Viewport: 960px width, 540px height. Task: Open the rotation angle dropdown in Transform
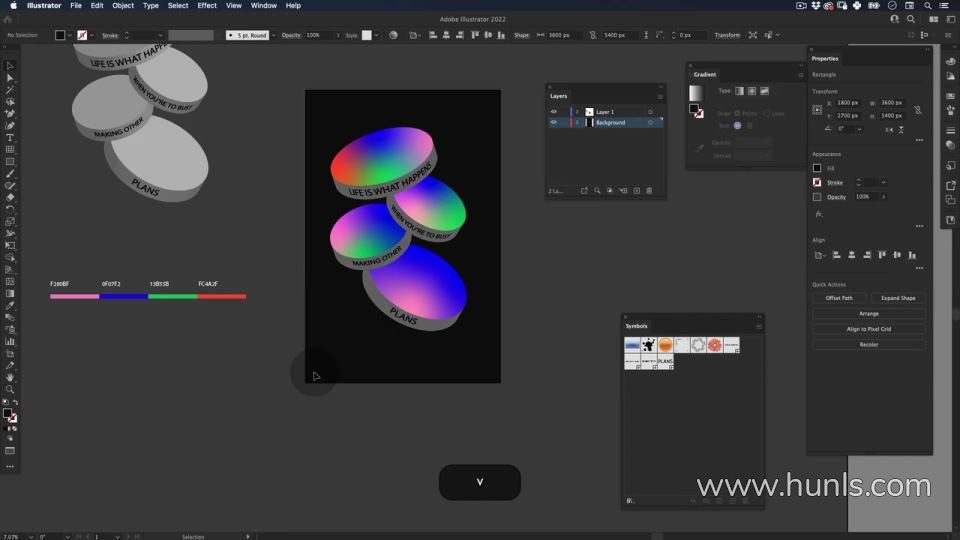858,129
